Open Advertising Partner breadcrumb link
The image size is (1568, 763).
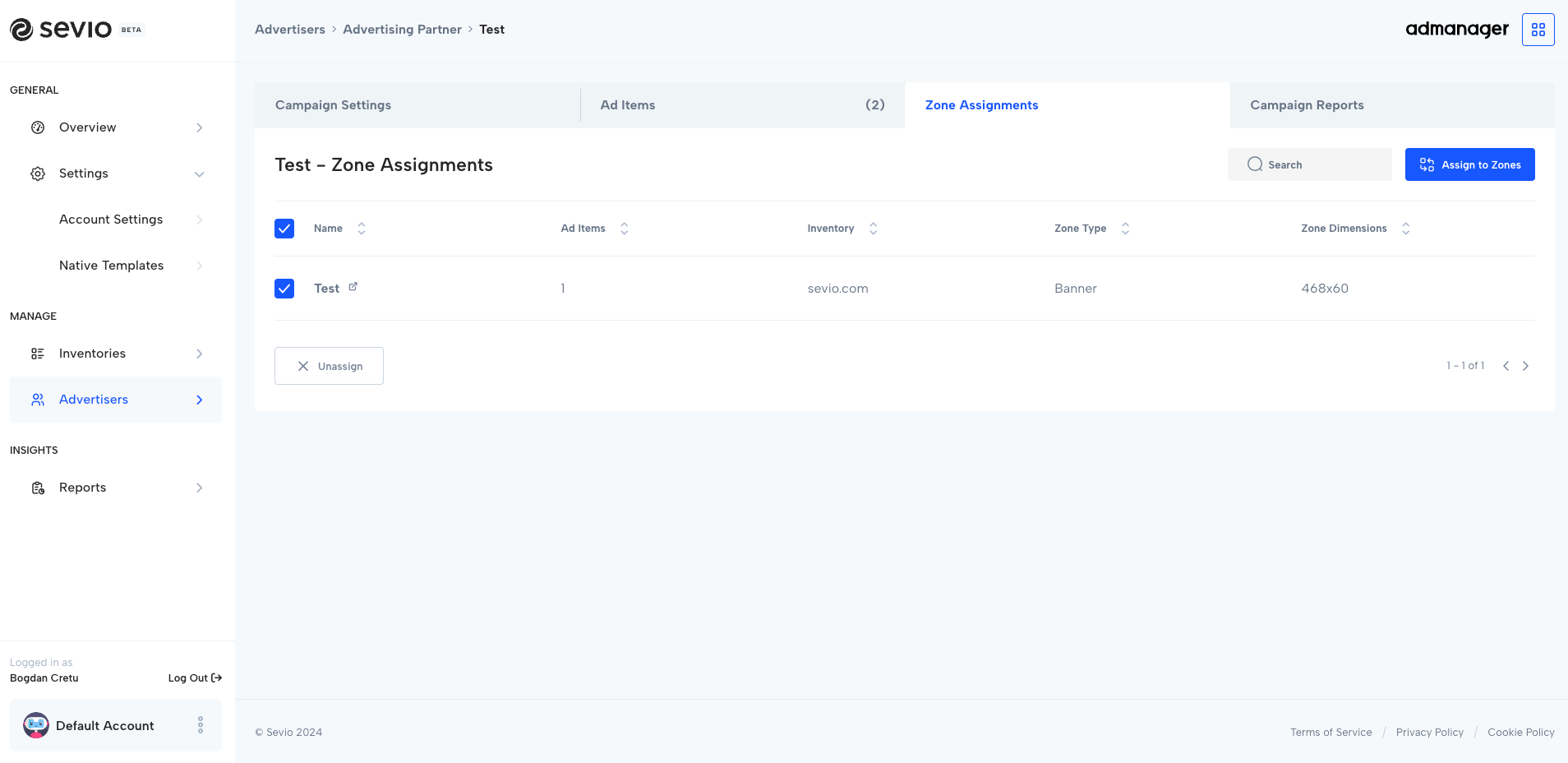[x=402, y=30]
